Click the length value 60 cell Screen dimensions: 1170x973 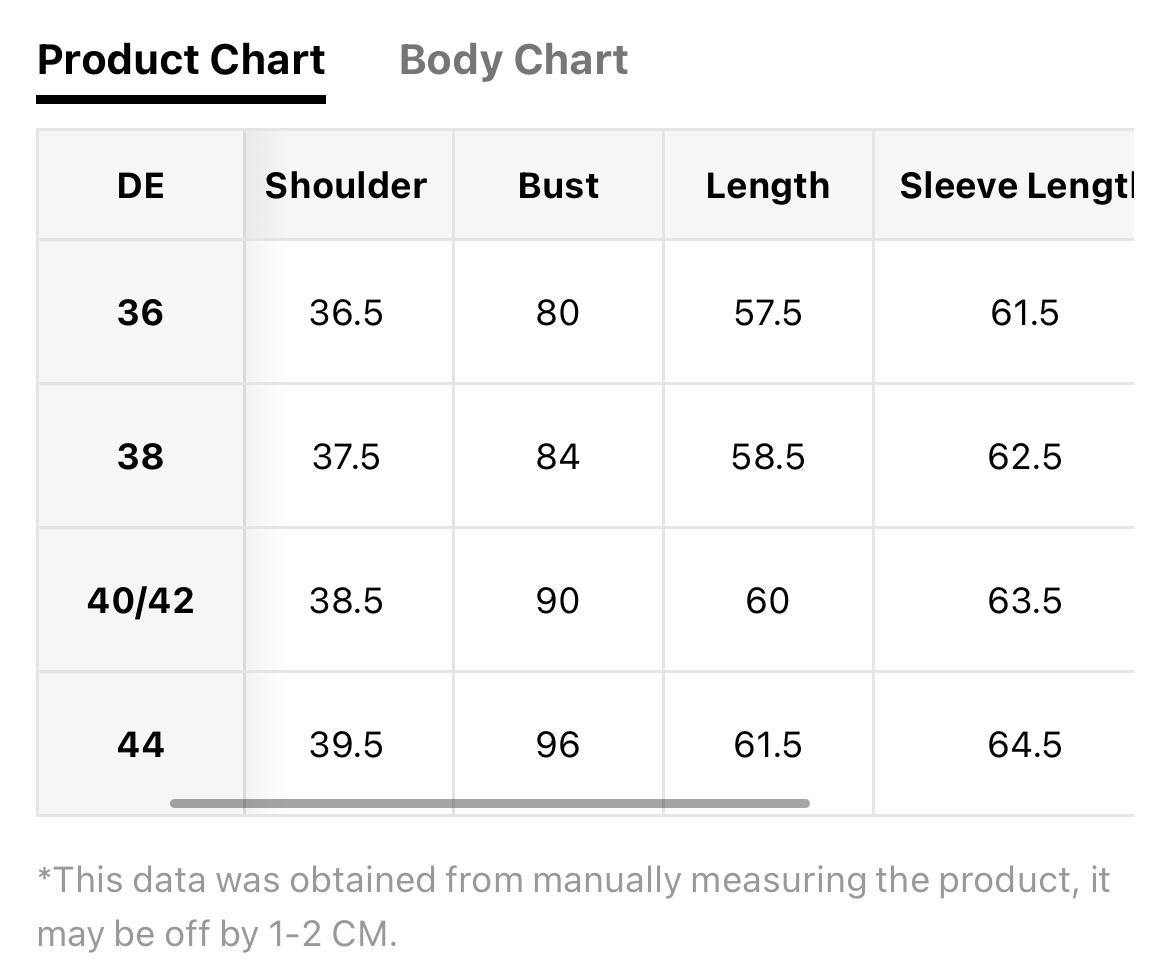click(768, 600)
